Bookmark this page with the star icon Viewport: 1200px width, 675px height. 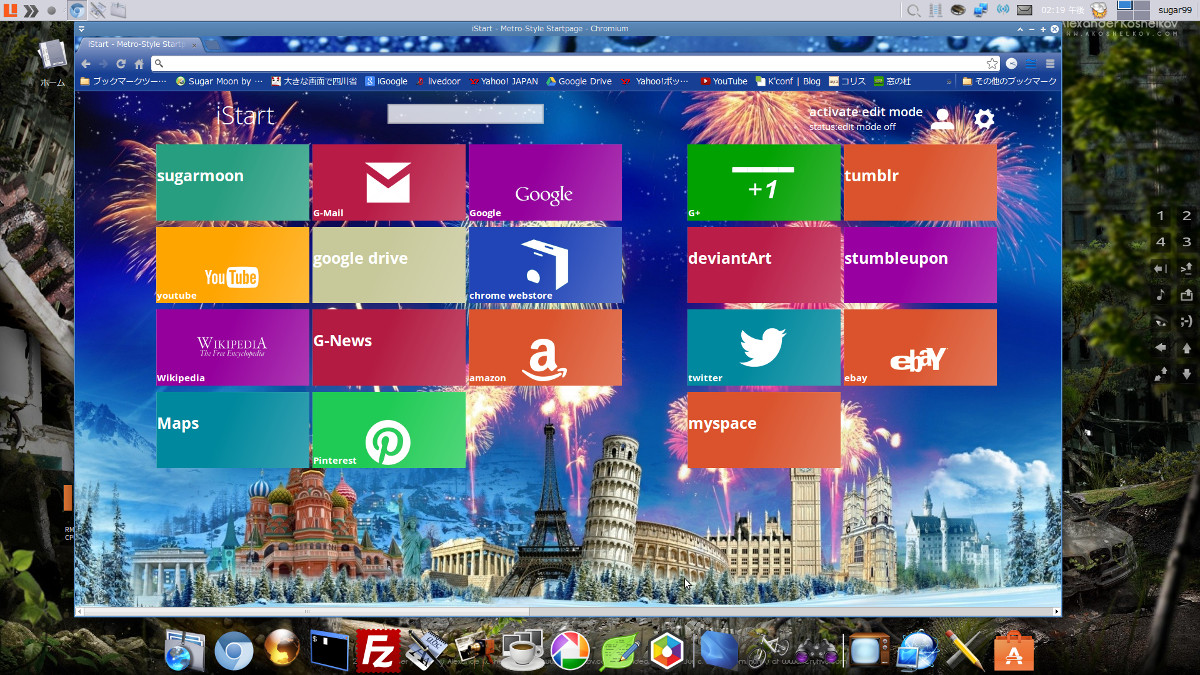coord(991,63)
